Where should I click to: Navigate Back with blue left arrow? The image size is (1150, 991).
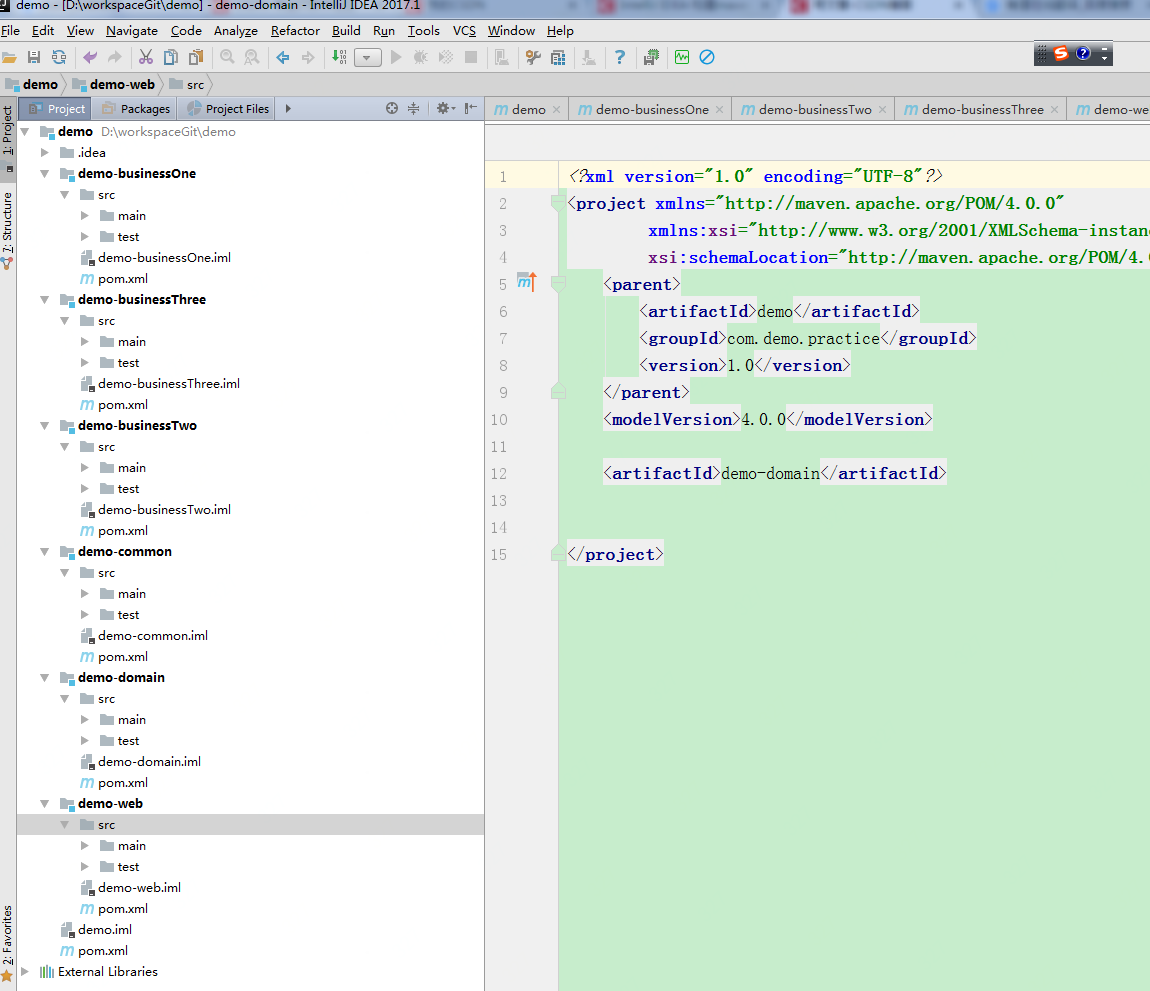pyautogui.click(x=283, y=57)
